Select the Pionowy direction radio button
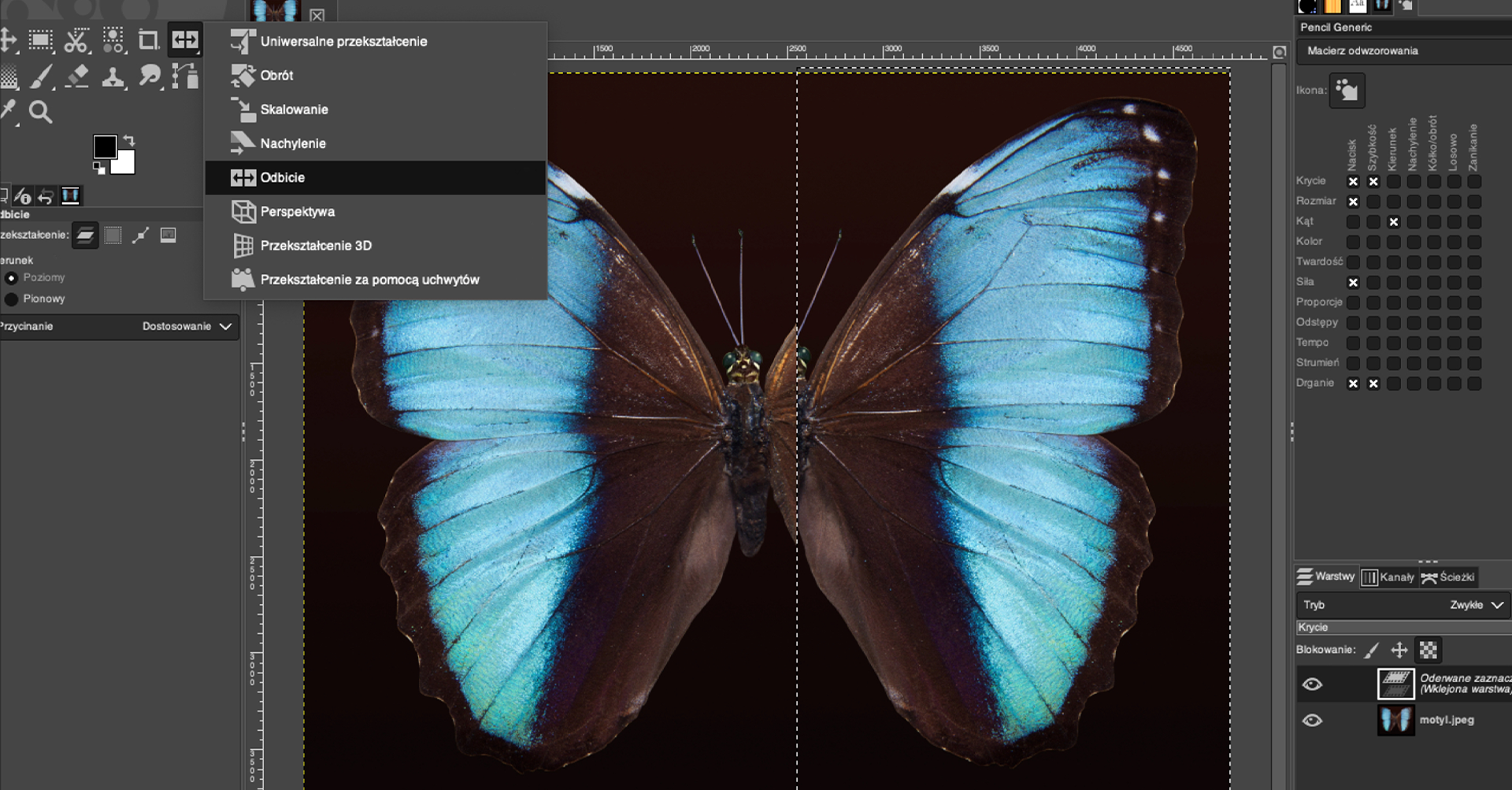This screenshot has height=790, width=1512. click(x=12, y=299)
